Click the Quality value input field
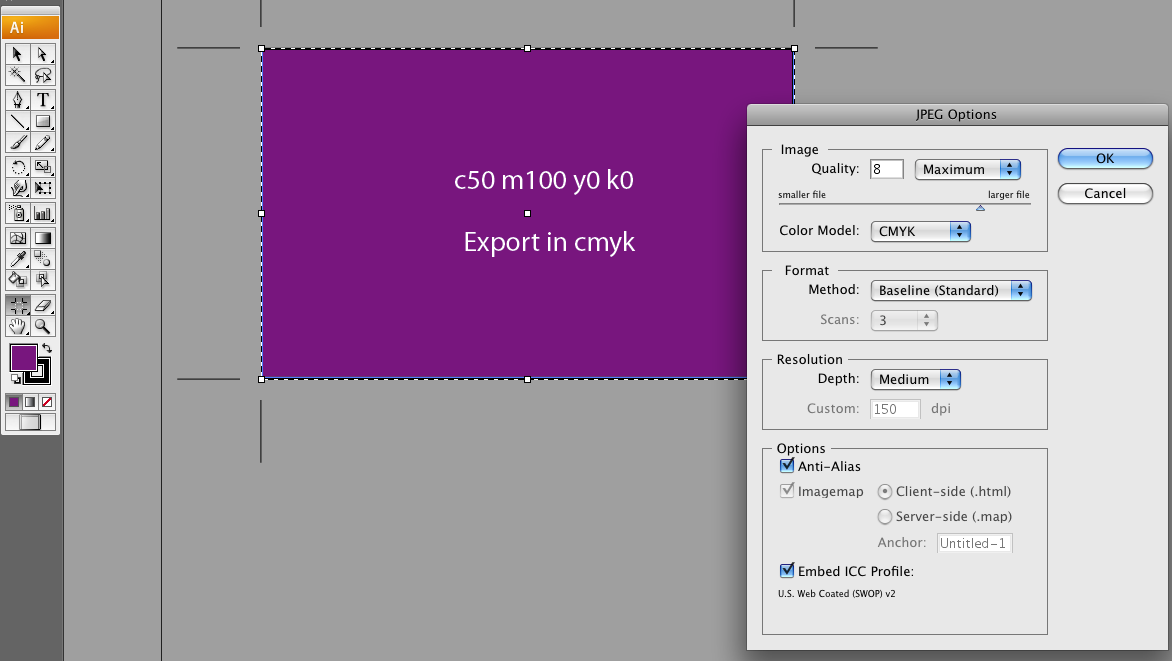Image resolution: width=1172 pixels, height=661 pixels. pyautogui.click(x=886, y=169)
